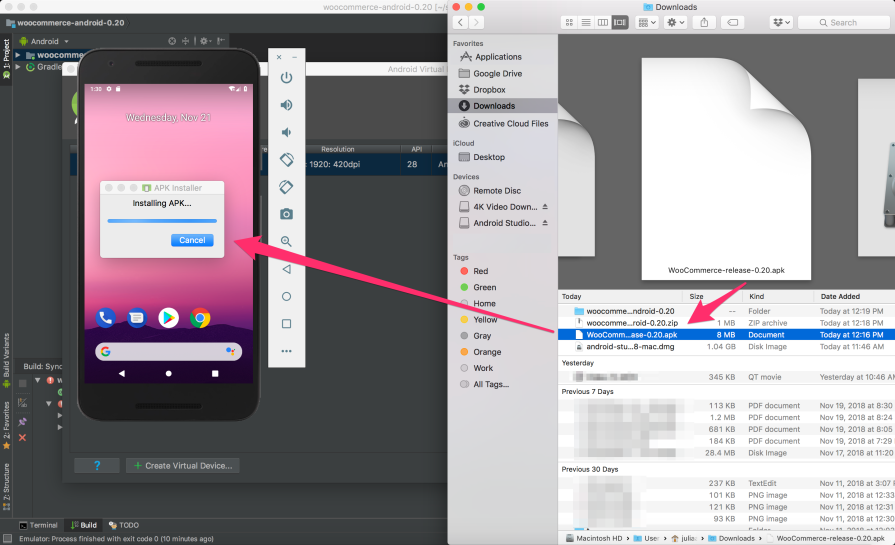
Task: Click the emulator toolbar home circle icon
Action: [x=287, y=296]
